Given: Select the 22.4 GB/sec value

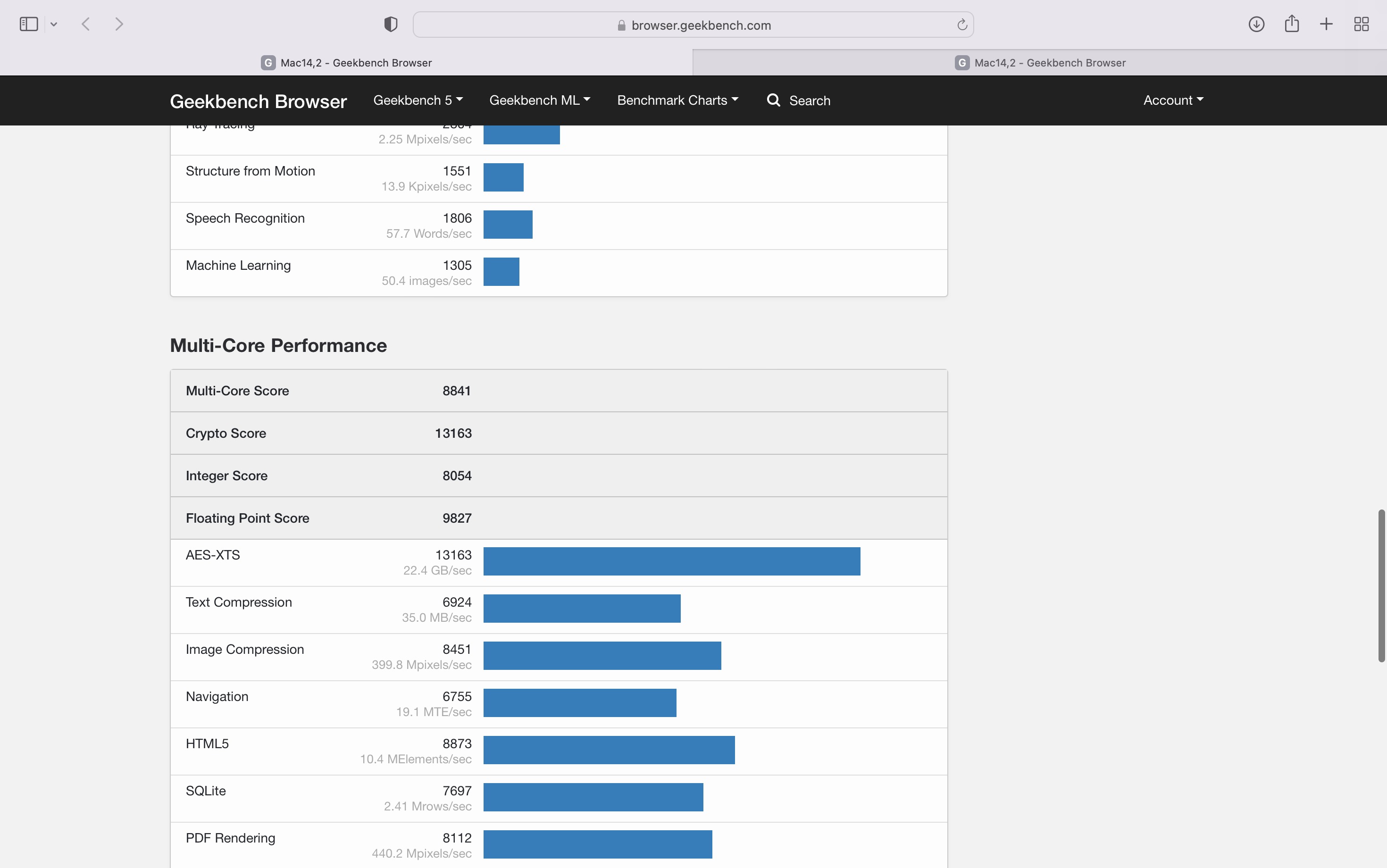Looking at the screenshot, I should pyautogui.click(x=437, y=571).
